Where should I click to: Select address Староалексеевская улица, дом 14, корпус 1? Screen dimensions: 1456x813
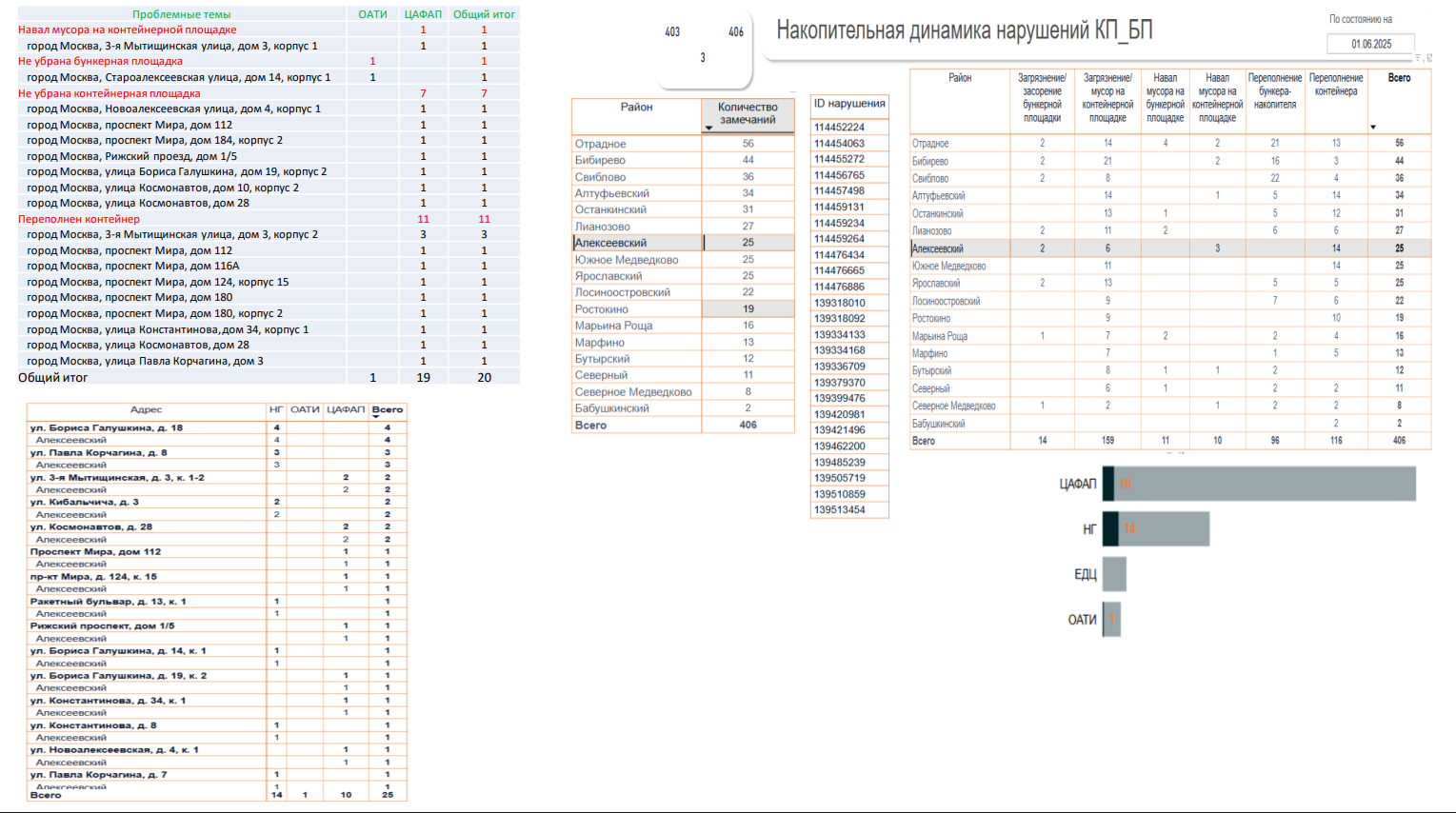coord(179,77)
